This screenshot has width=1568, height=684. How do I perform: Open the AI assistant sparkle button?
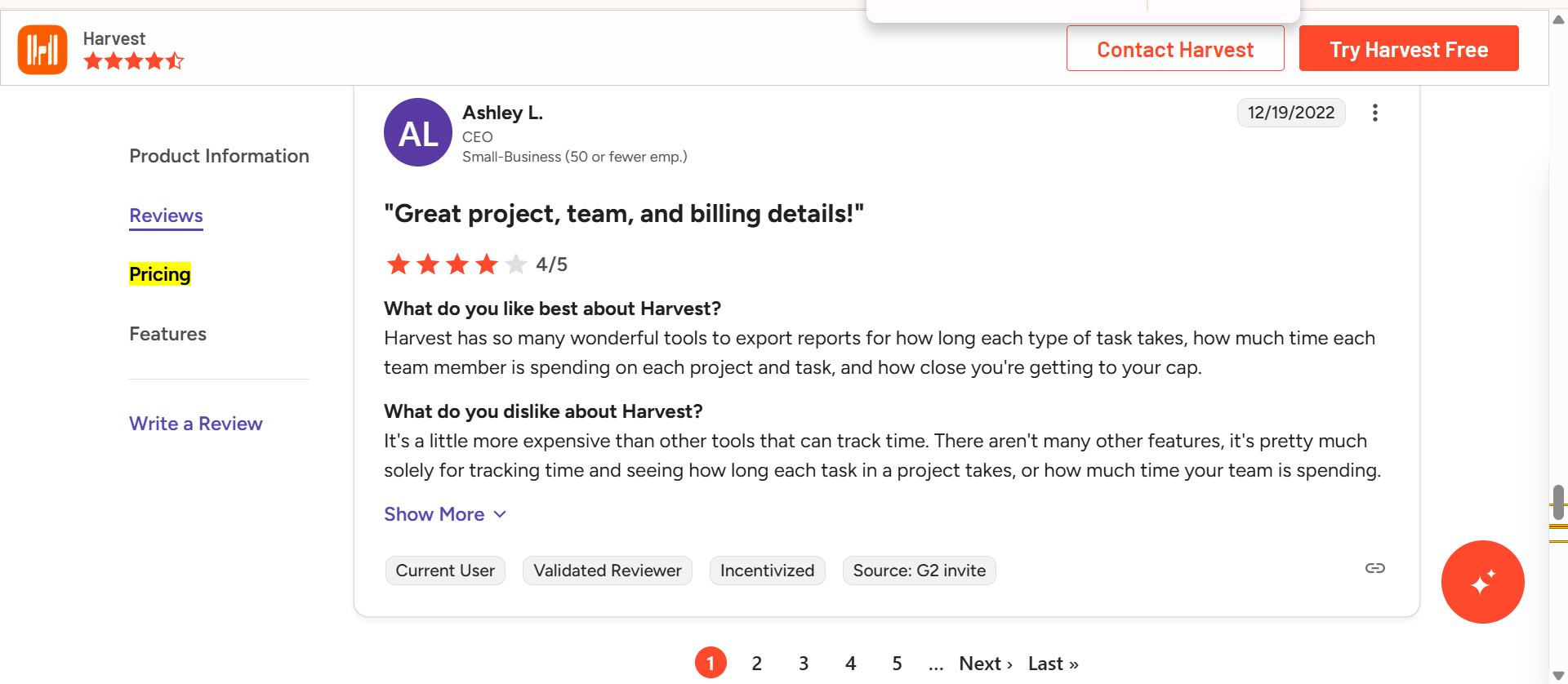(x=1482, y=582)
